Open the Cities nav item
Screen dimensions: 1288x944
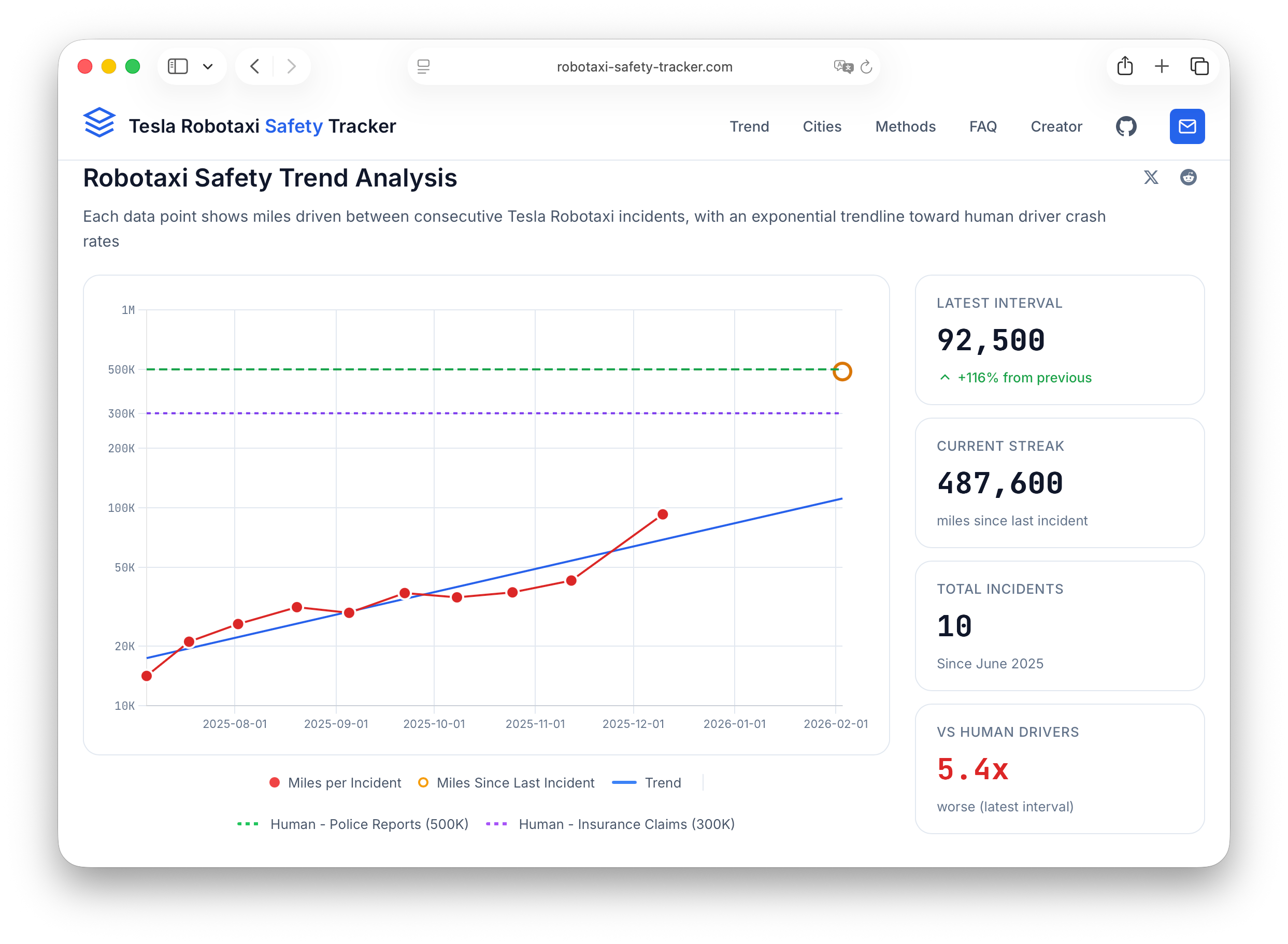pyautogui.click(x=822, y=126)
